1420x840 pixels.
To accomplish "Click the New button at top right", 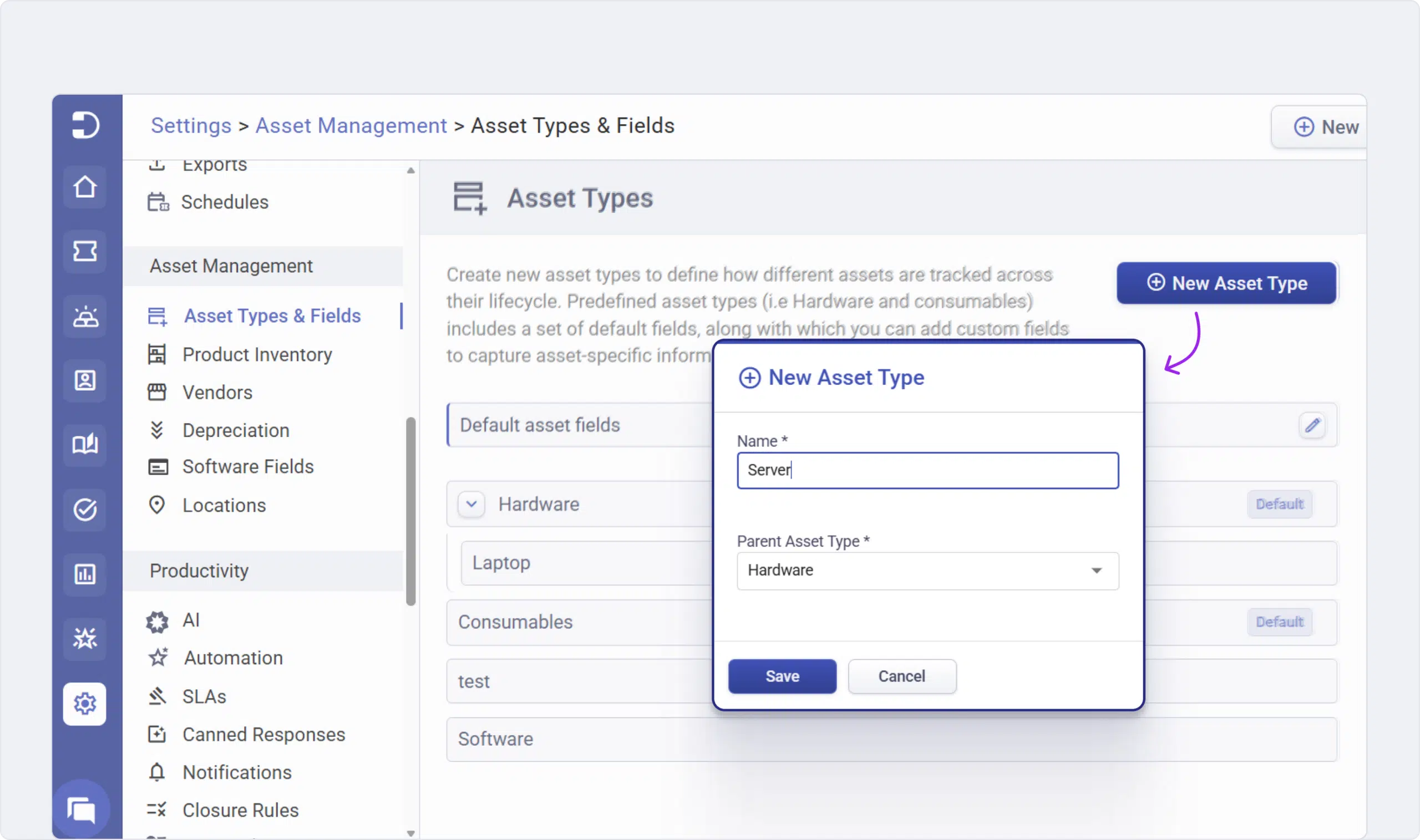I will click(1318, 127).
